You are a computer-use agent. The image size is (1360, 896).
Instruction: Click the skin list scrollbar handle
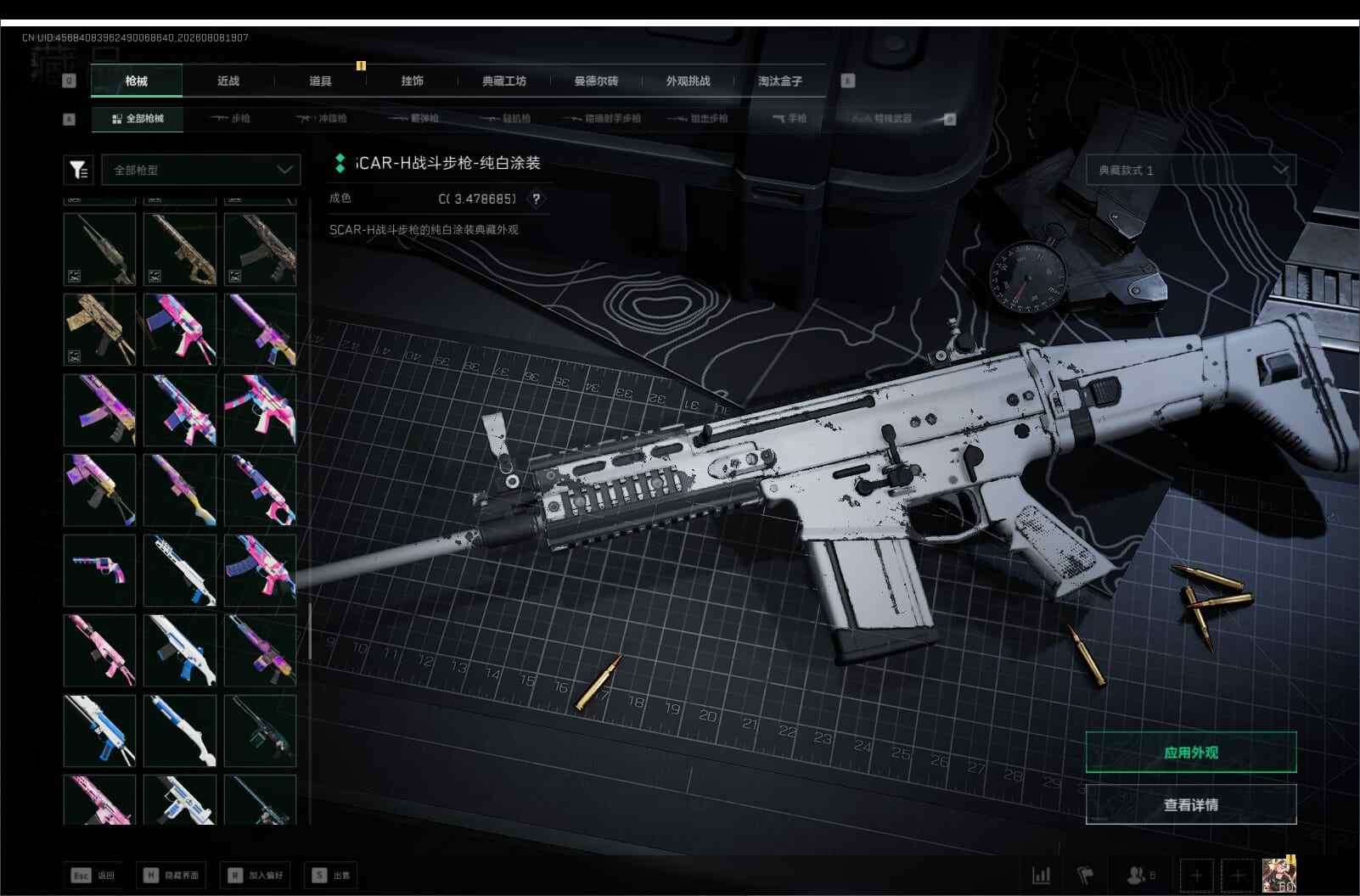[310, 631]
